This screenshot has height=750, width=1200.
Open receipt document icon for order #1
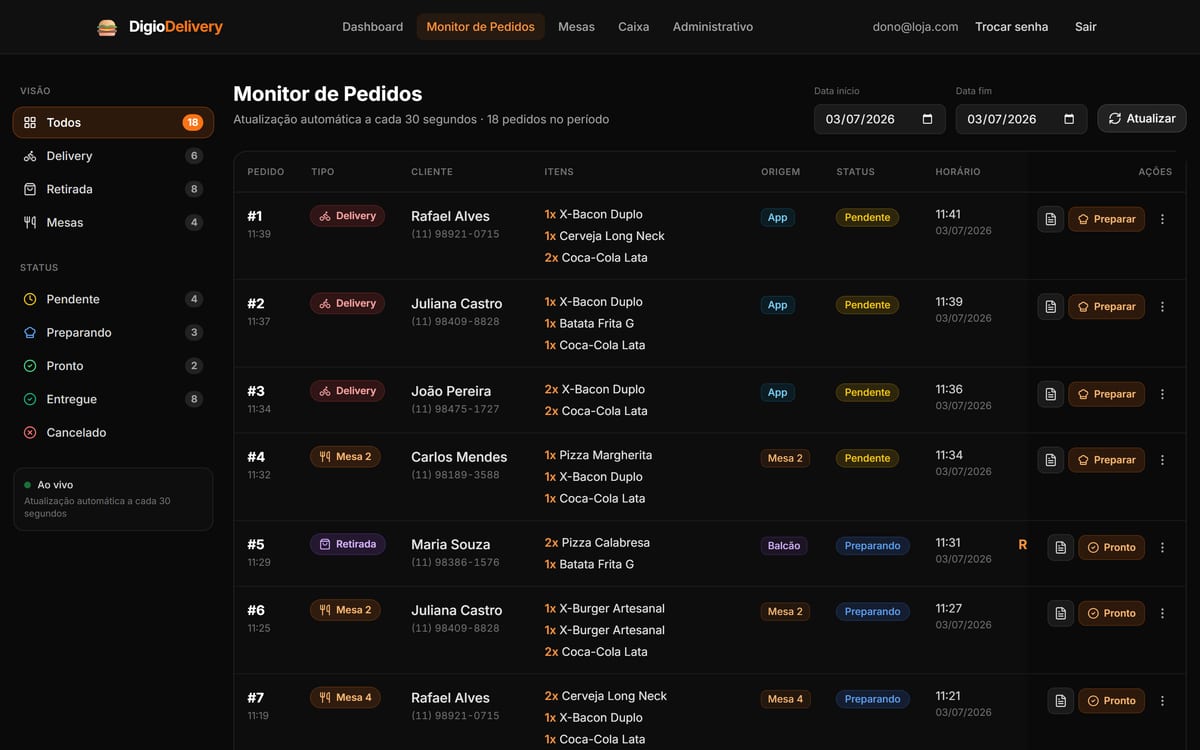[1050, 219]
